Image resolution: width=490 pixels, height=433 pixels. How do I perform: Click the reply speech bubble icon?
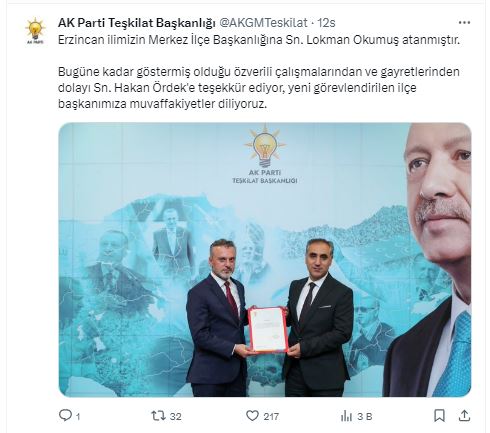65,415
